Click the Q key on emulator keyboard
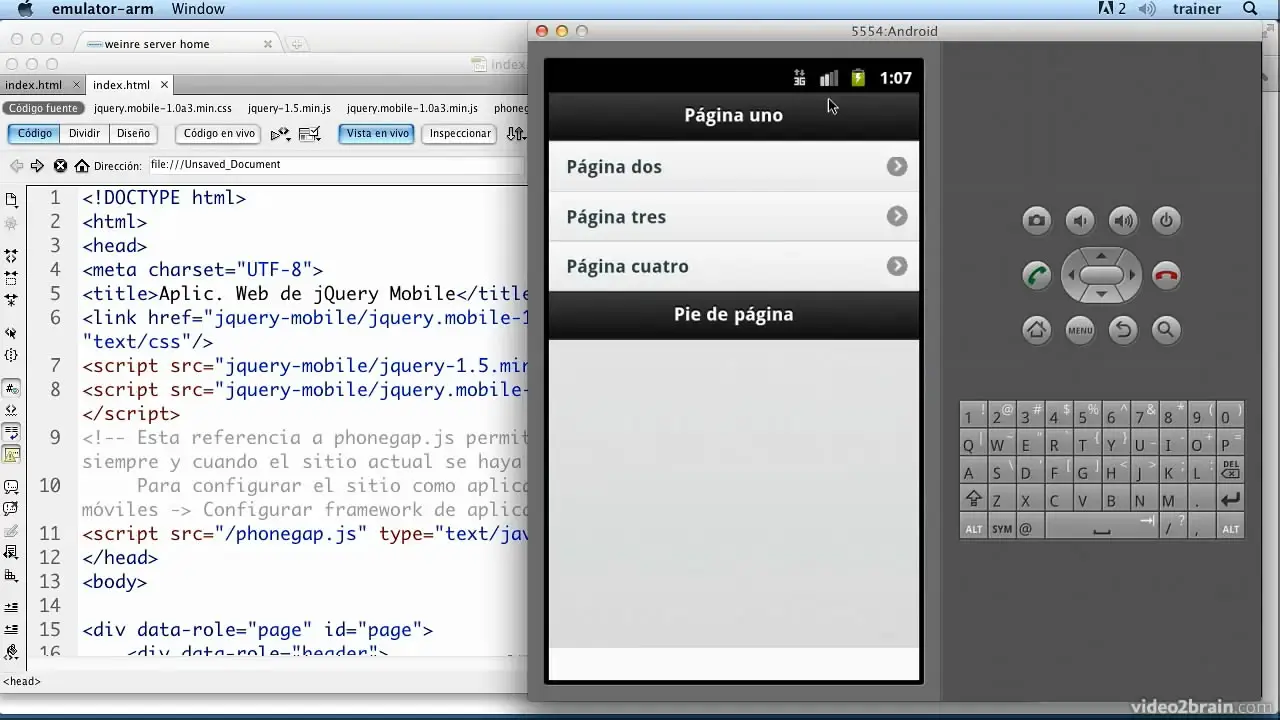Image resolution: width=1280 pixels, height=720 pixels. pos(973,443)
